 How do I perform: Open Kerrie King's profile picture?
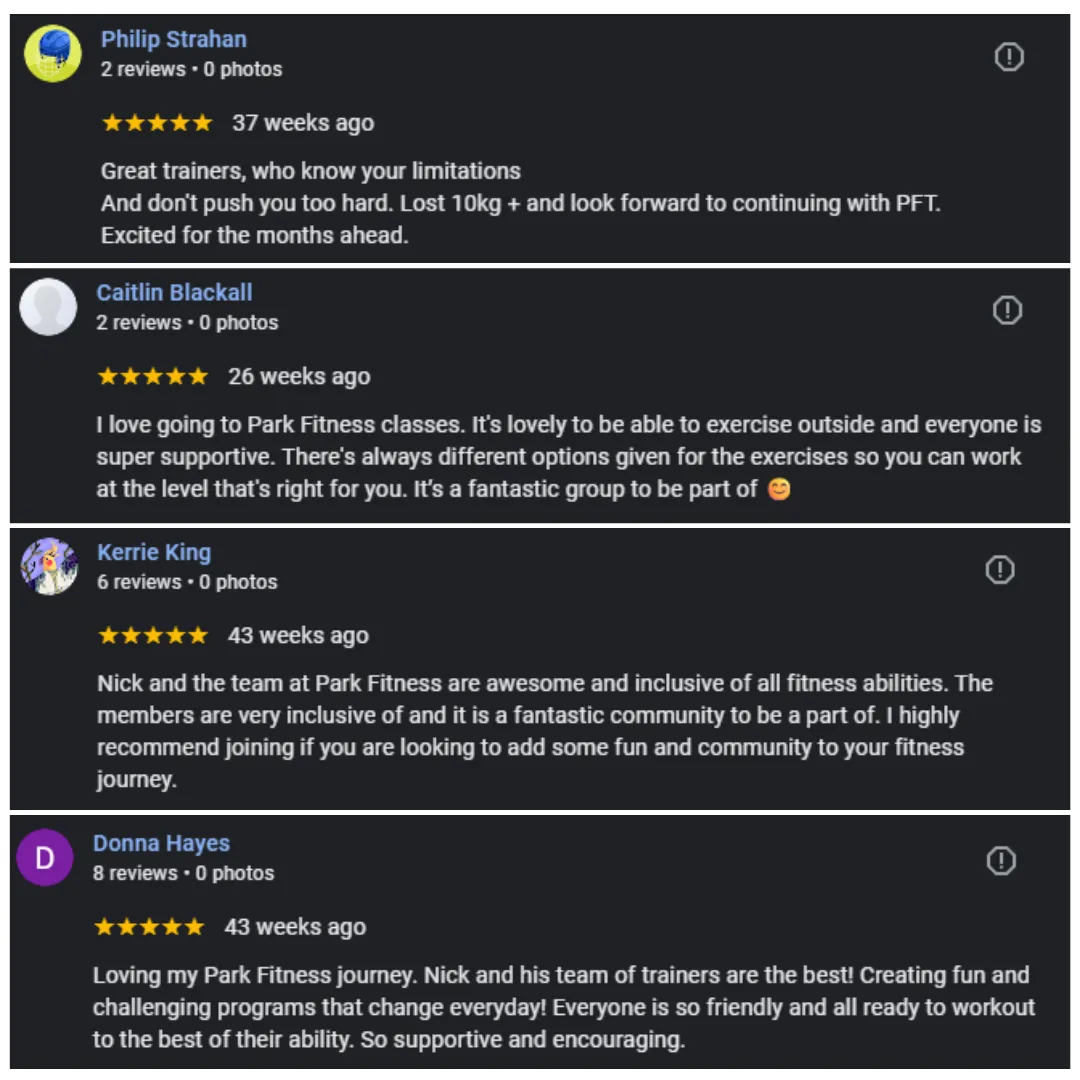pos(49,566)
